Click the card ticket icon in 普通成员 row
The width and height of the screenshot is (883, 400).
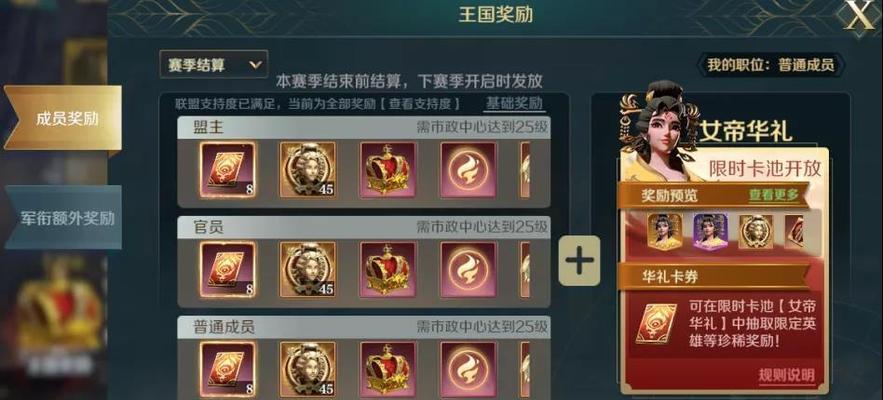tap(228, 369)
